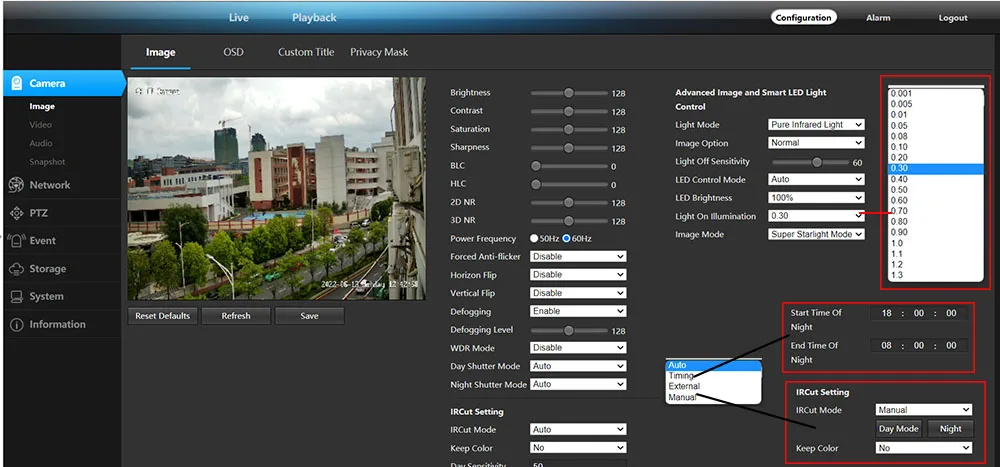Screen dimensions: 1000x467
Task: Open the Event section icon
Action: pyautogui.click(x=16, y=241)
